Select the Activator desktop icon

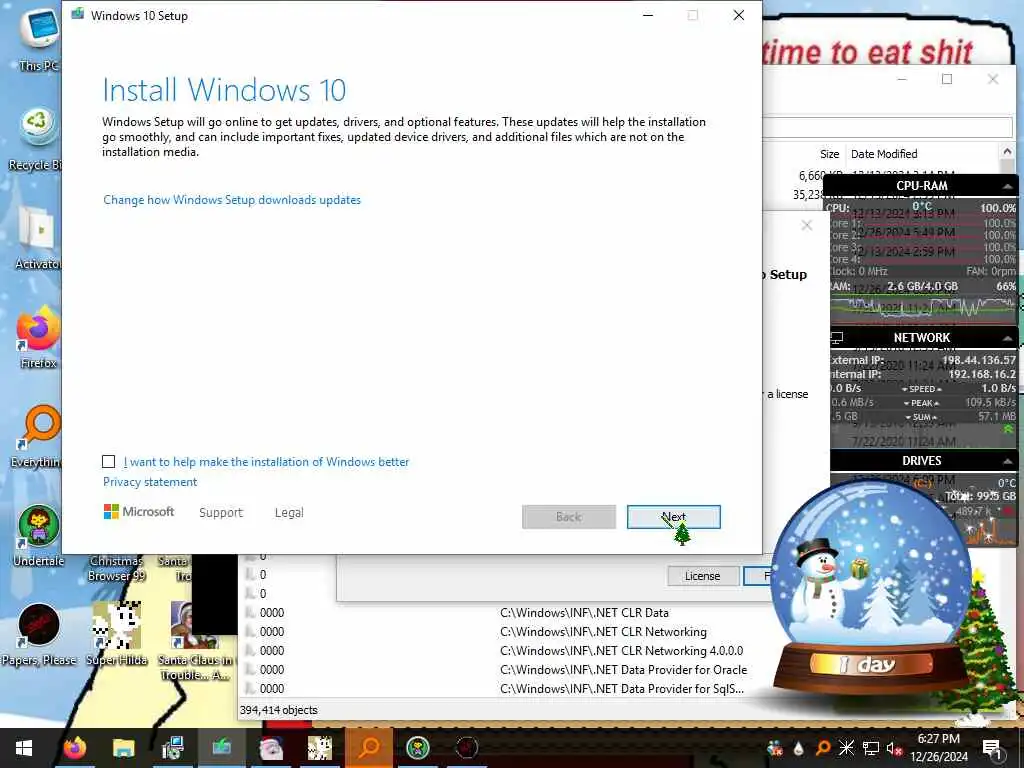[x=38, y=238]
